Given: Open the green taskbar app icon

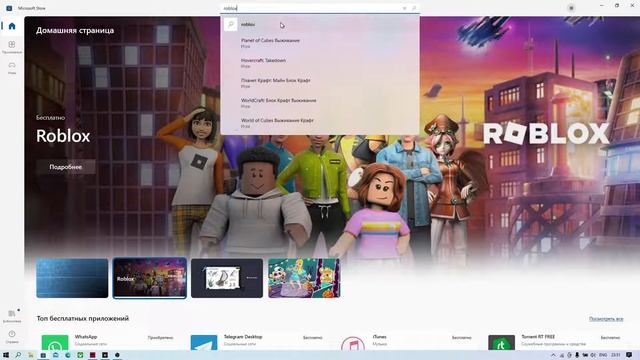Looking at the screenshot, I should 80,355.
